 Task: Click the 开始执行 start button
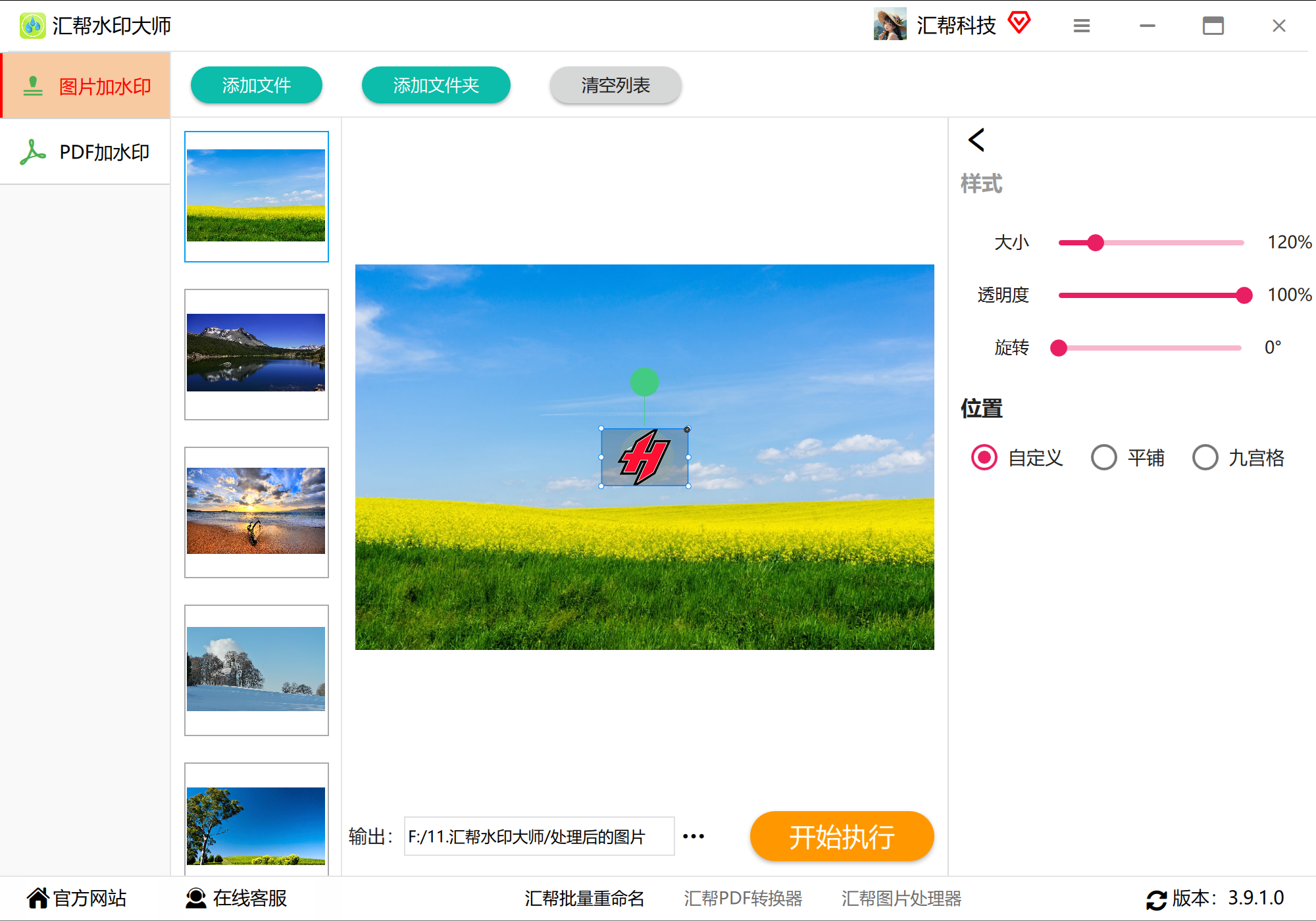tap(842, 837)
